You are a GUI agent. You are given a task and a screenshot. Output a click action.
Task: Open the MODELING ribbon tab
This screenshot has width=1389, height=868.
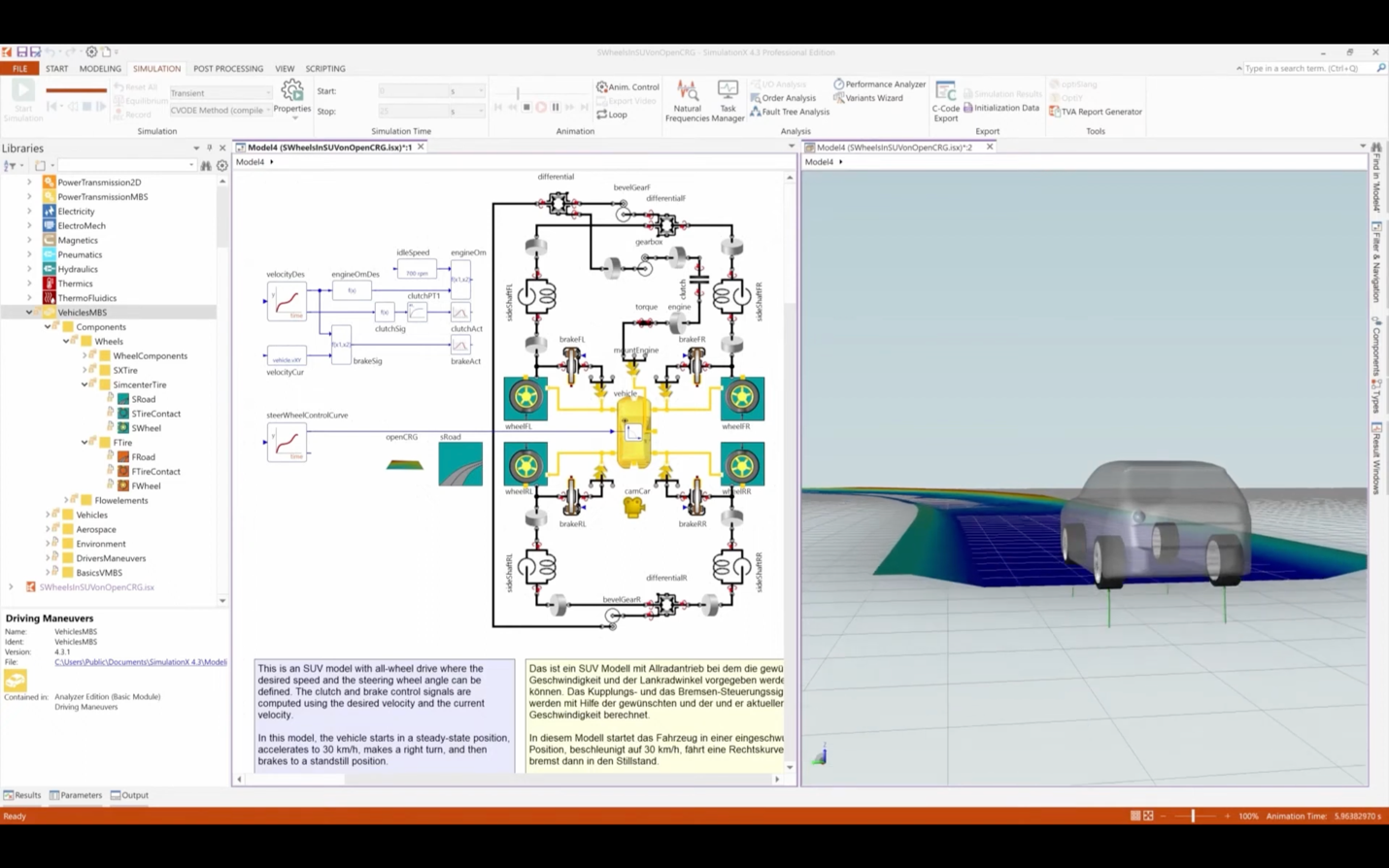pos(100,69)
